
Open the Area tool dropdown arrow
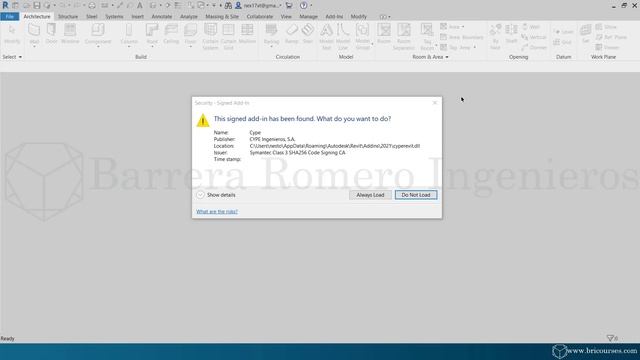pyautogui.click(x=463, y=27)
